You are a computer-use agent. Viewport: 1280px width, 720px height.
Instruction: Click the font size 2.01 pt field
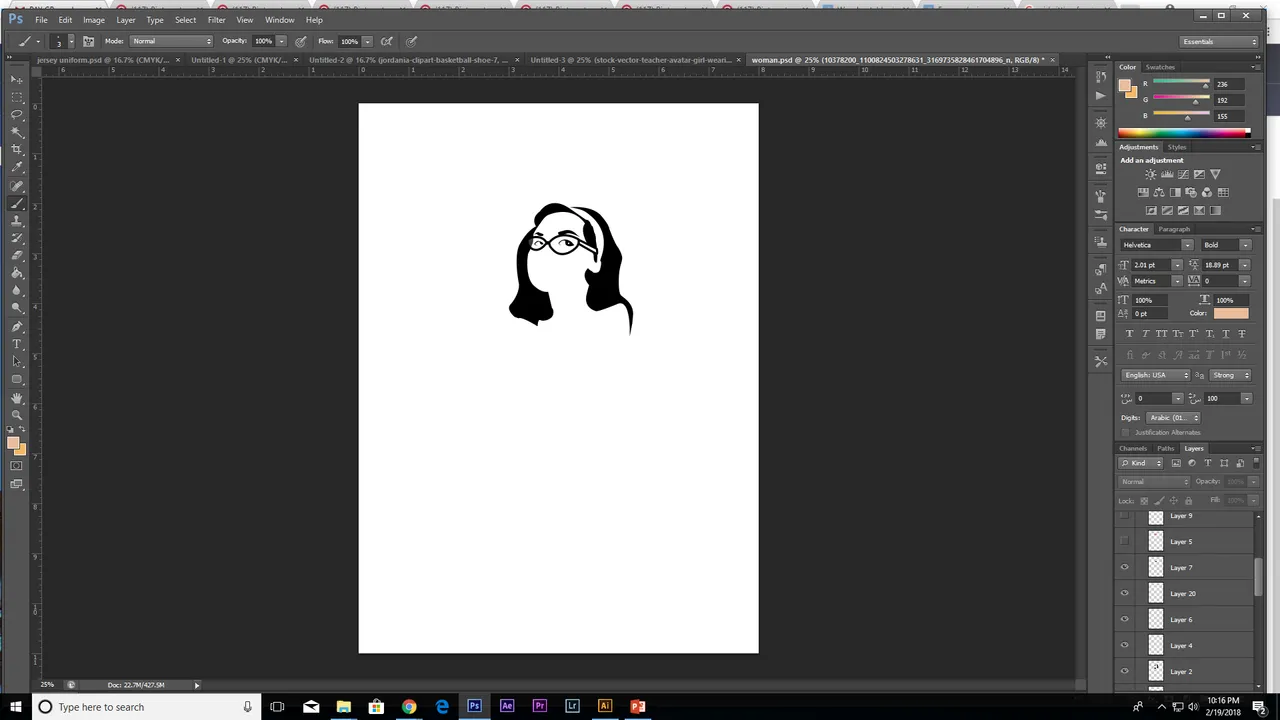1151,265
